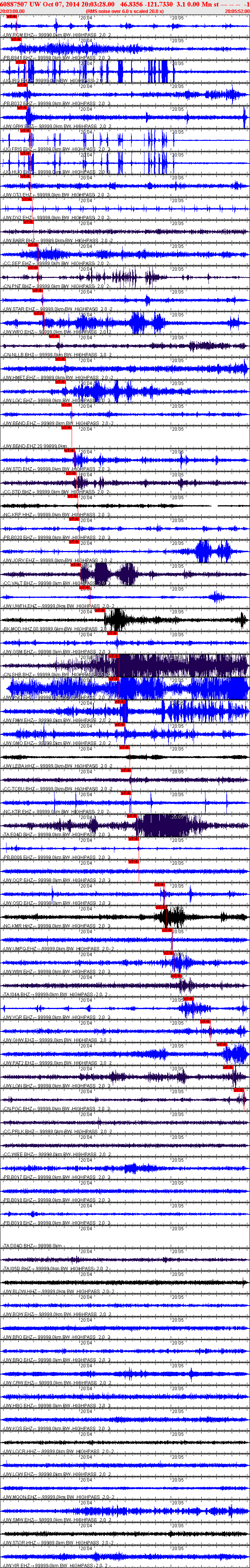Select the UW.DY2.EHZ station label
The width and height of the screenshot is (250, 1568).
pyautogui.click(x=57, y=218)
